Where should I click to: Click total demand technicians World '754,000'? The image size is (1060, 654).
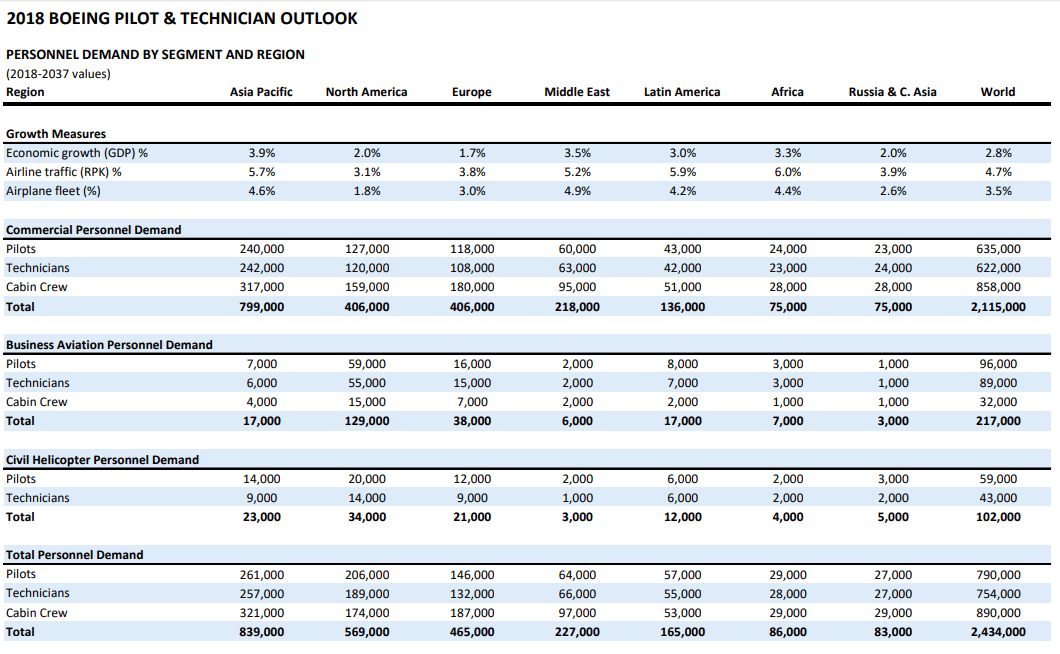point(998,594)
